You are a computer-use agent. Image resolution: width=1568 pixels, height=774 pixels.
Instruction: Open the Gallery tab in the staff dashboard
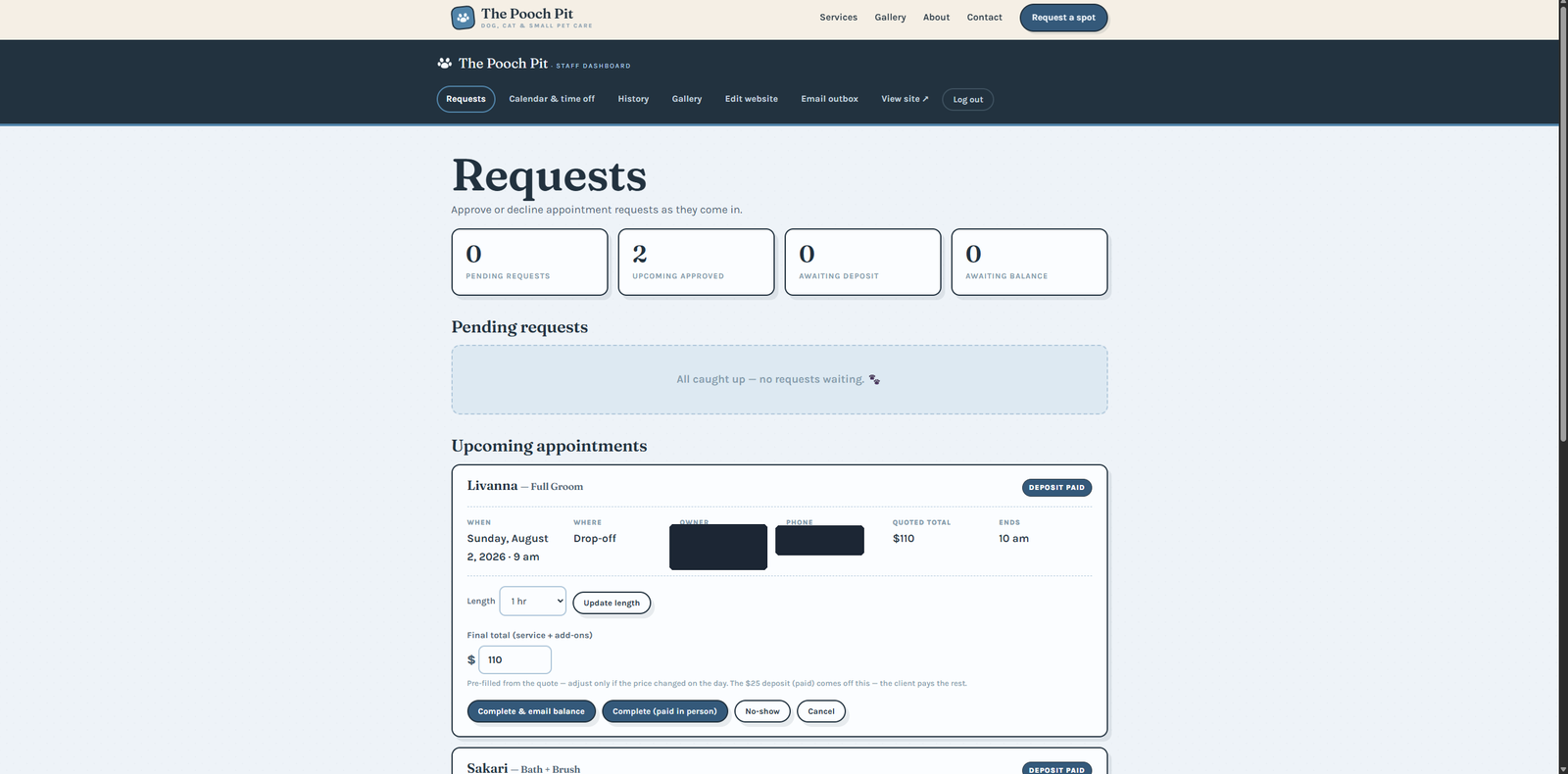click(x=687, y=99)
